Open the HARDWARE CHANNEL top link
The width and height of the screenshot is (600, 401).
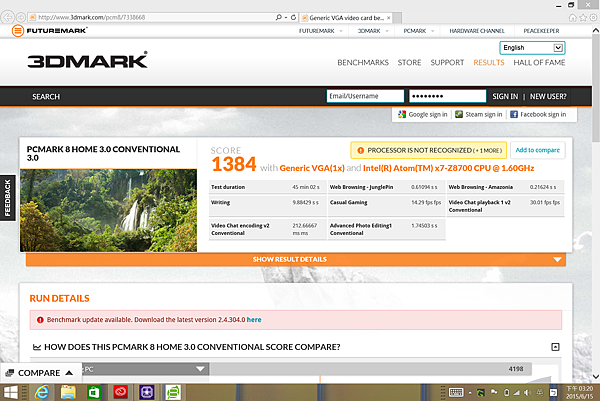coord(477,31)
